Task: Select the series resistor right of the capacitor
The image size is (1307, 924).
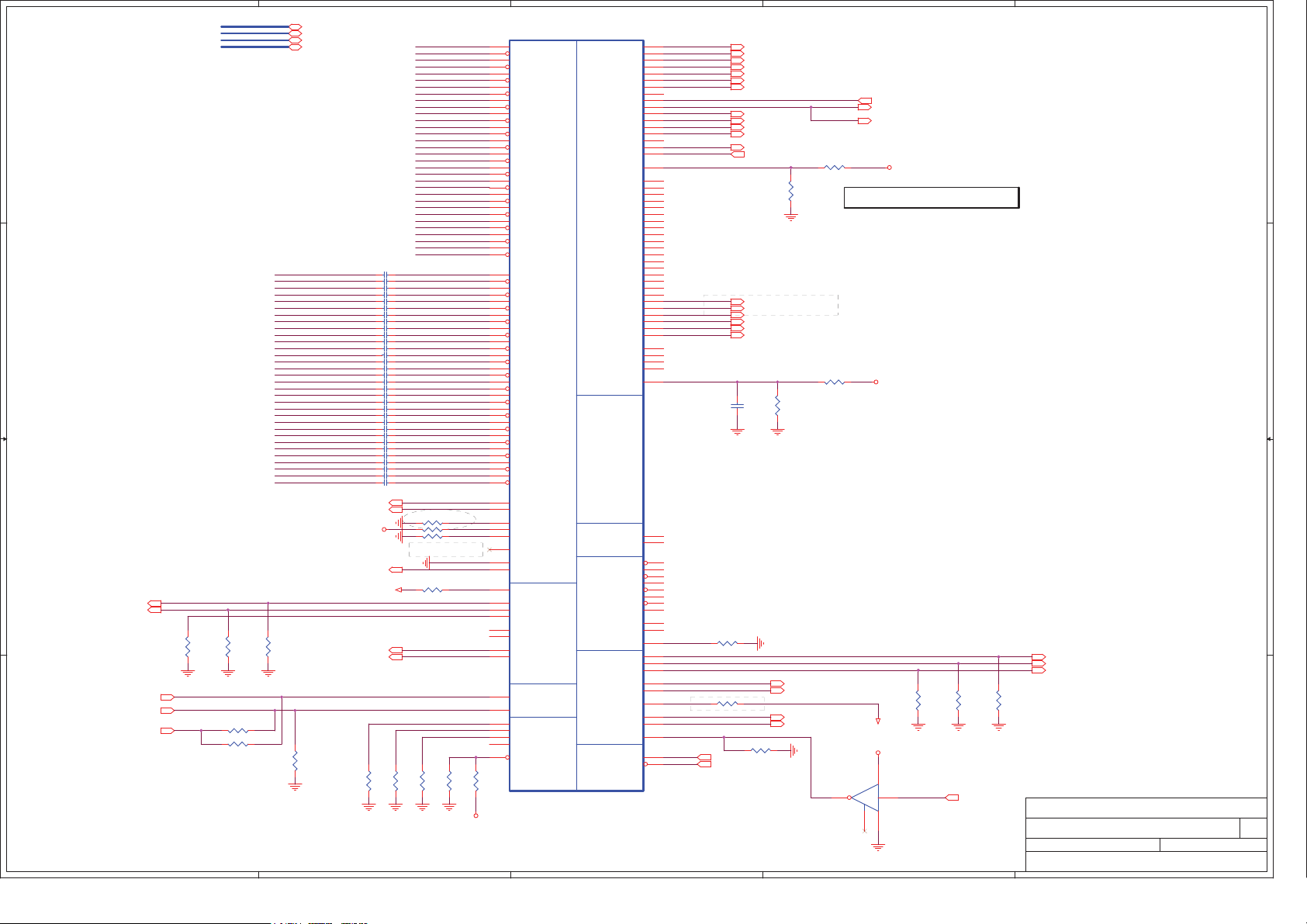Action: [835, 382]
